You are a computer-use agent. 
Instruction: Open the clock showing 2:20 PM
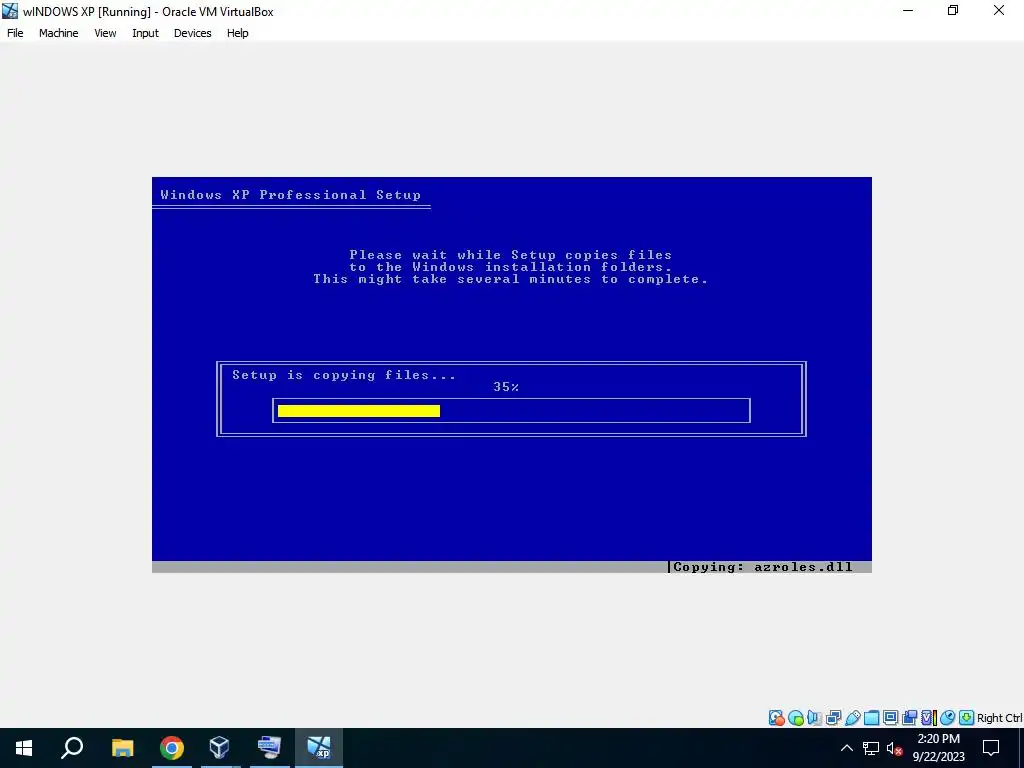click(x=938, y=748)
